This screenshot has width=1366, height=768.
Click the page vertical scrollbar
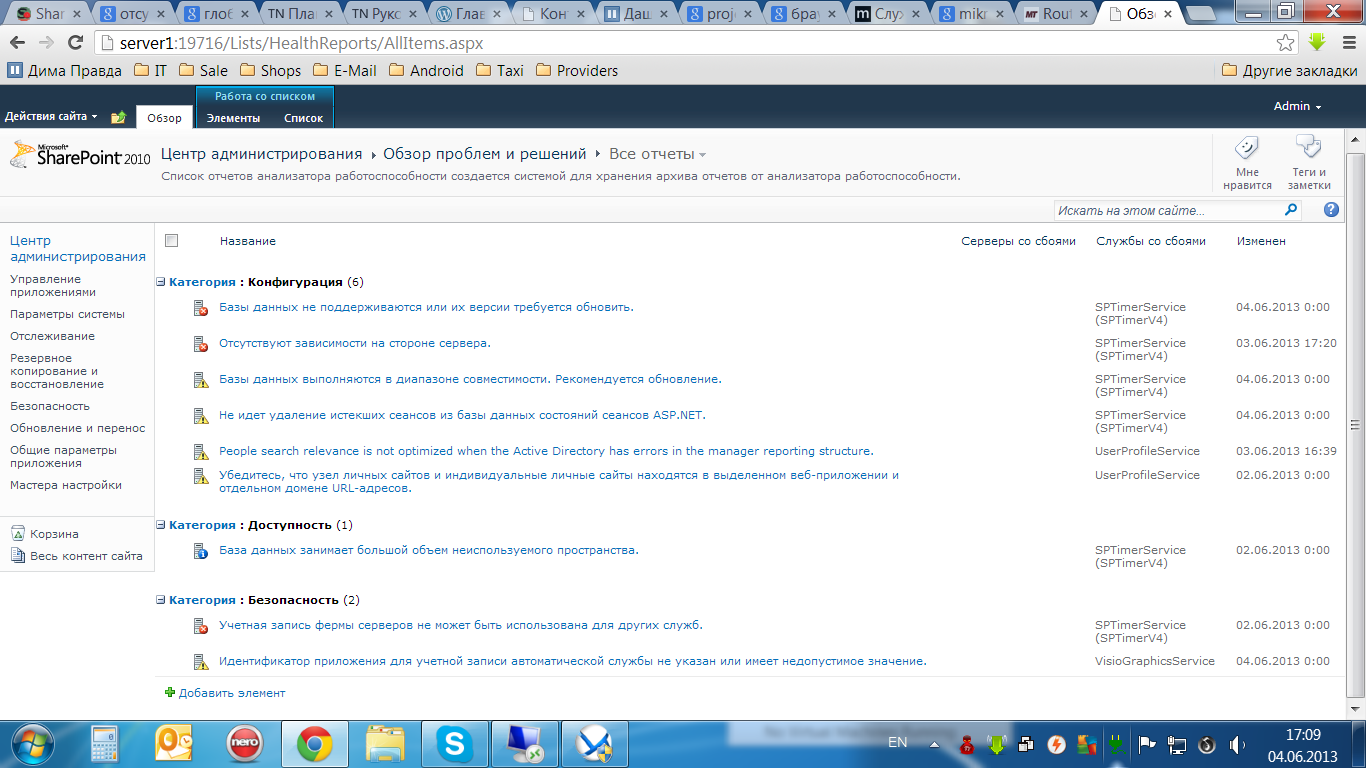point(1356,424)
